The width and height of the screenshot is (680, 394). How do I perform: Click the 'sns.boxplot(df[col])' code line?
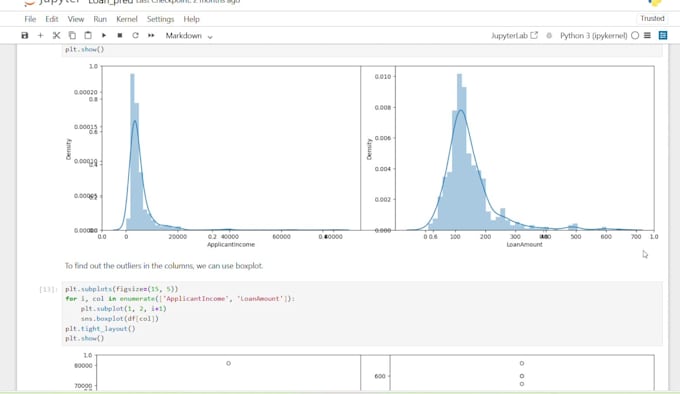[120, 319]
